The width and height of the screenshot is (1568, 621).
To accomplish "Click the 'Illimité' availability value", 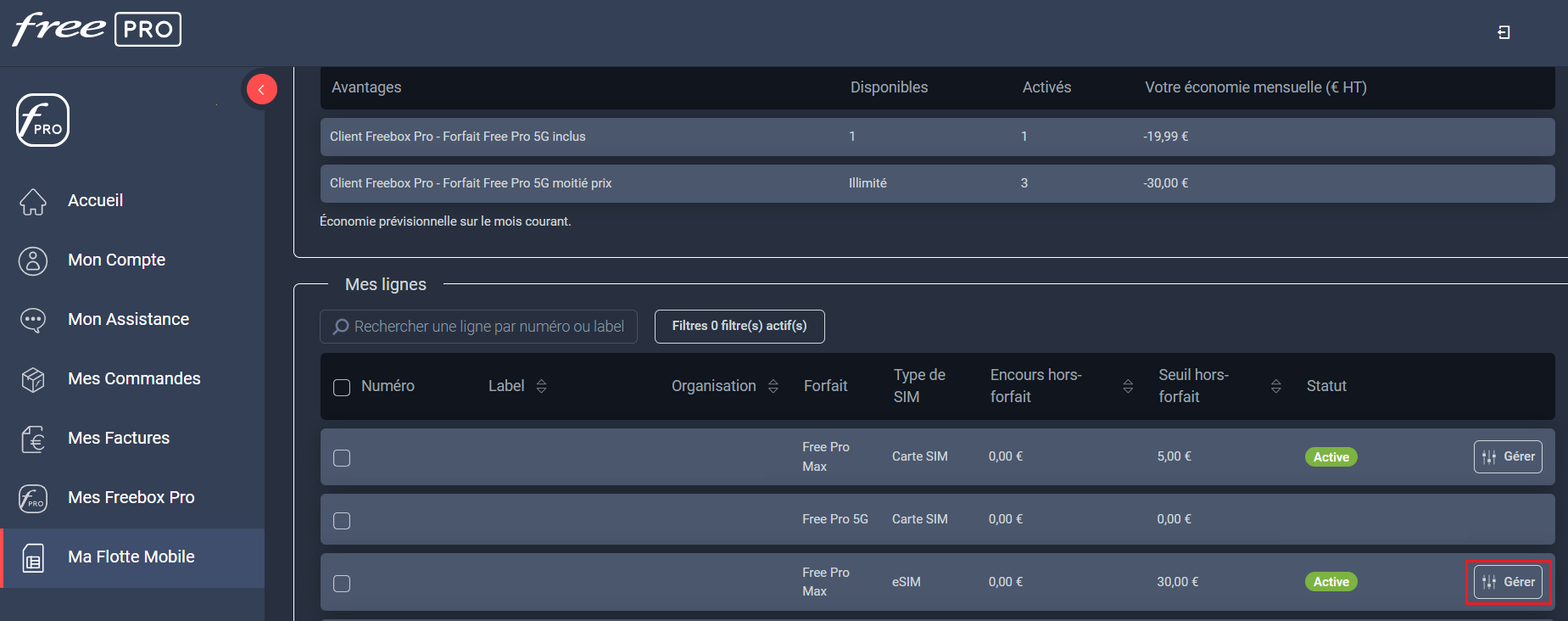I will click(868, 183).
